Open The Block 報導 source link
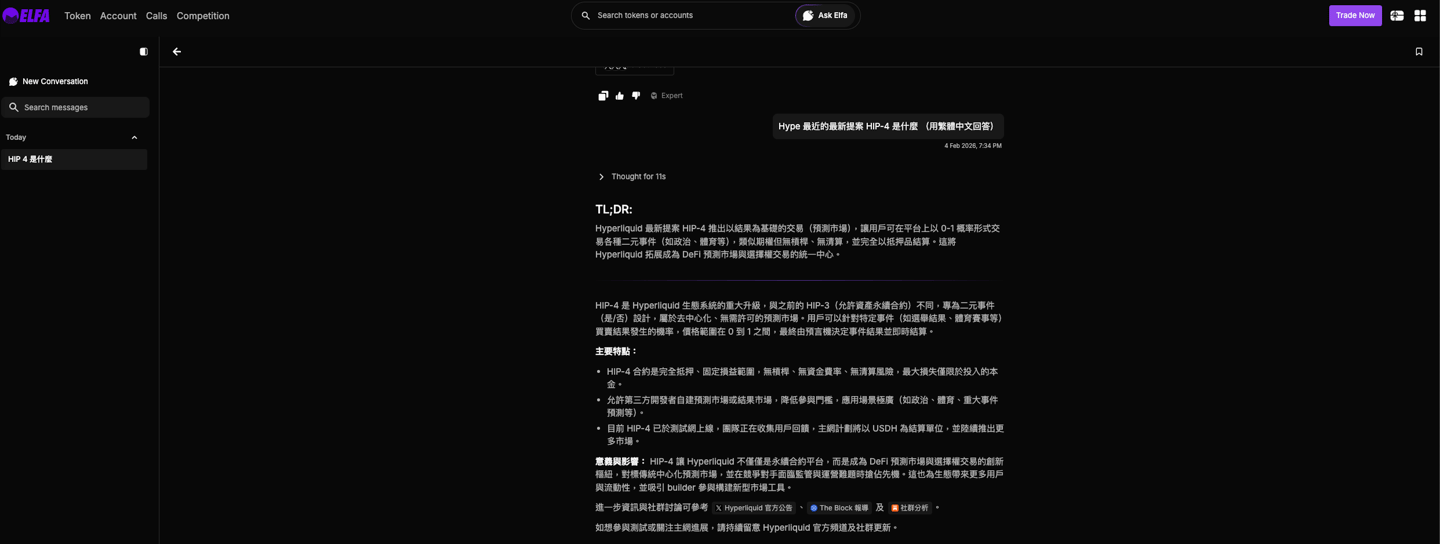This screenshot has width=1440, height=544. click(x=840, y=508)
